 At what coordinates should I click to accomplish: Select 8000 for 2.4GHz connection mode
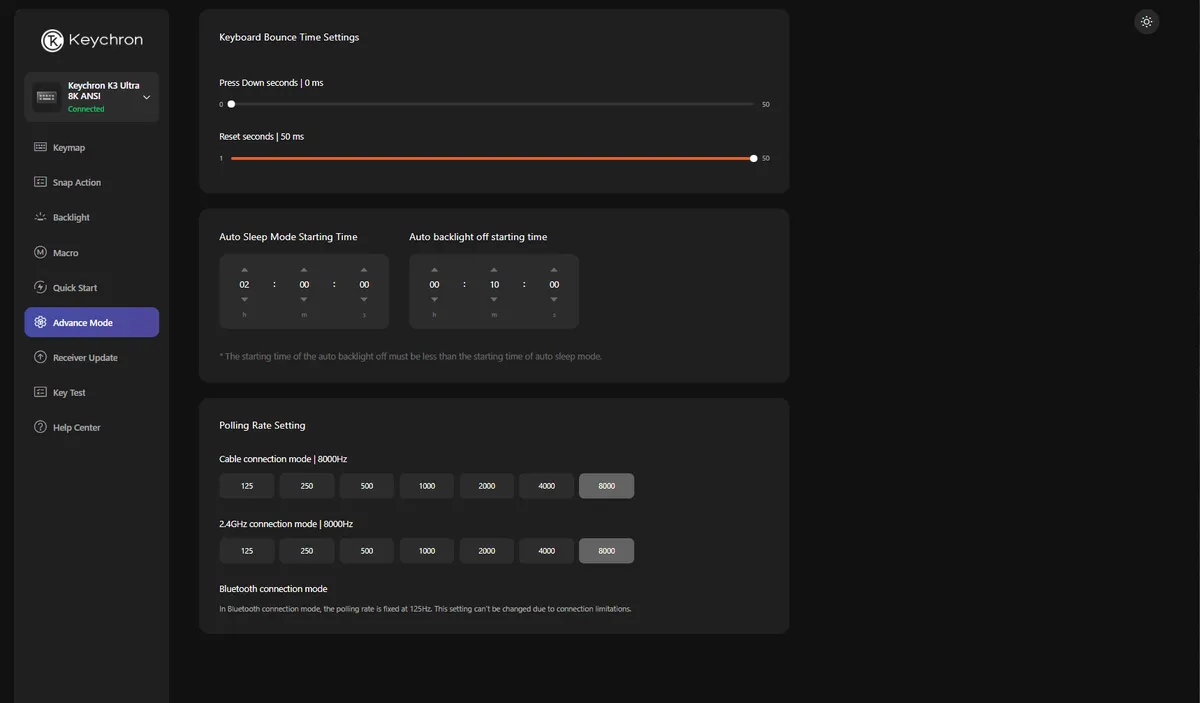[x=607, y=551]
